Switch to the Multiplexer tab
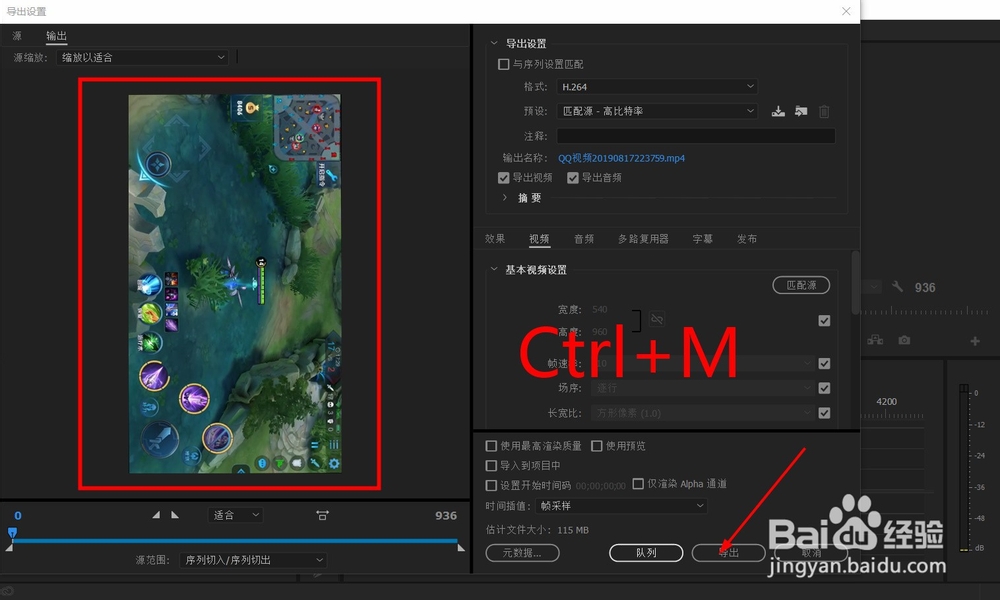 (x=643, y=238)
